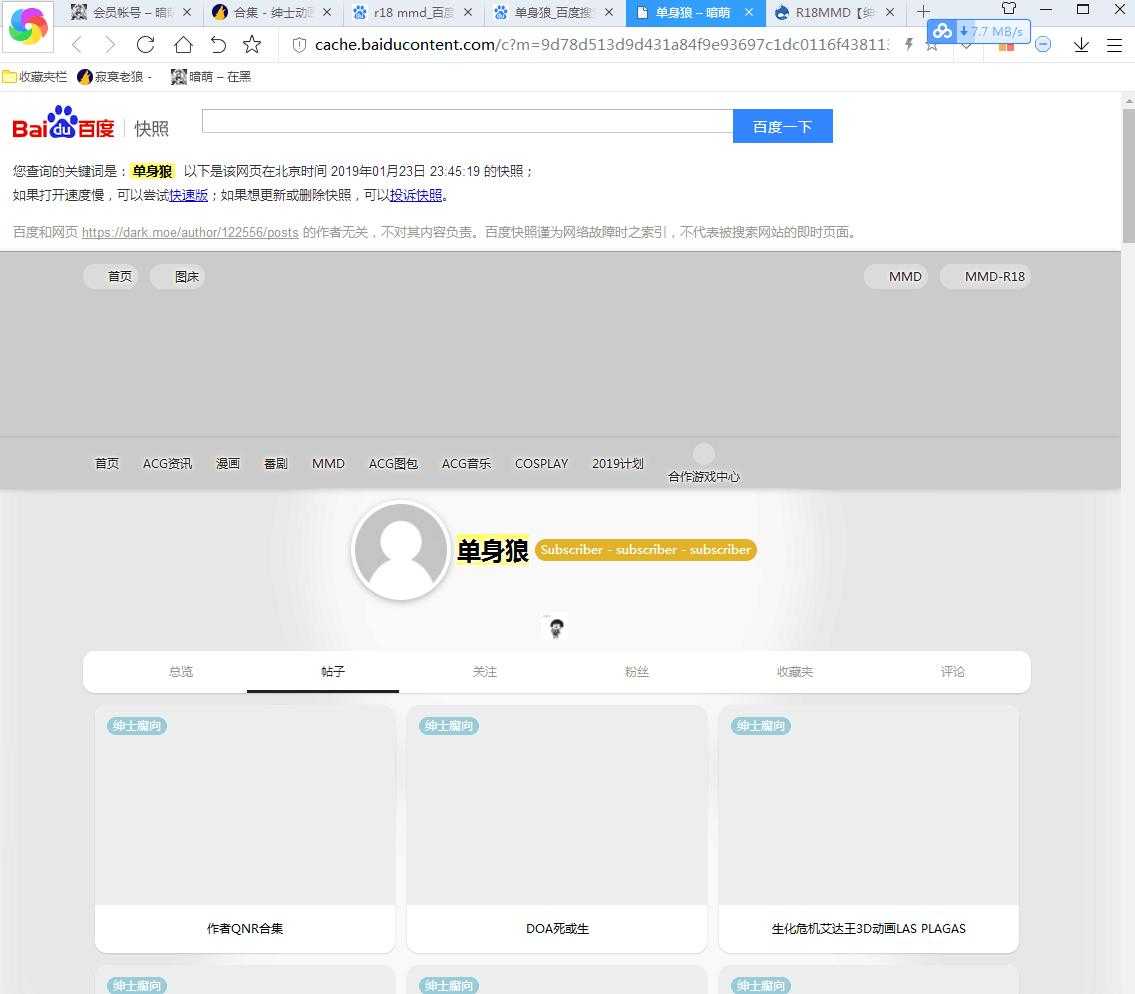Close the R18MMD tab
The height and width of the screenshot is (994, 1135).
tap(890, 12)
